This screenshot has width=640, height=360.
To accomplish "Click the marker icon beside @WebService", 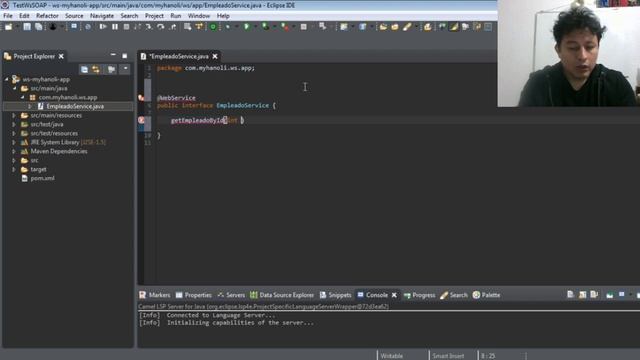I will (x=141, y=98).
